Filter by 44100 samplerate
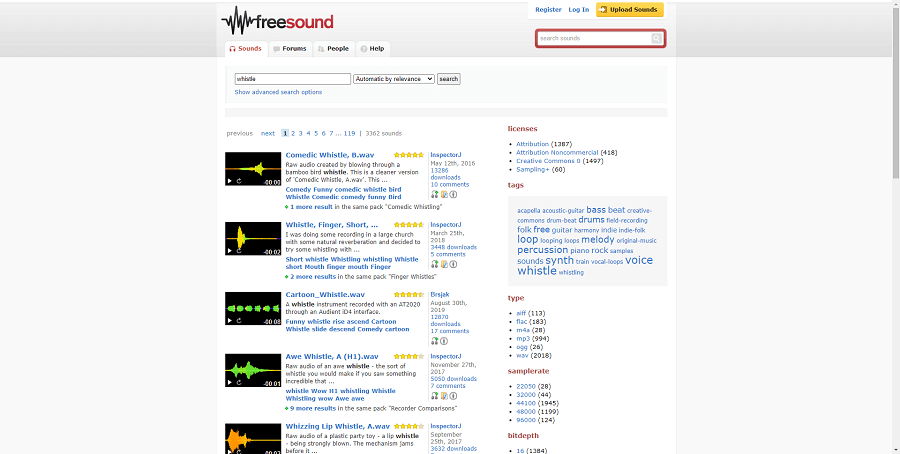 tap(526, 403)
